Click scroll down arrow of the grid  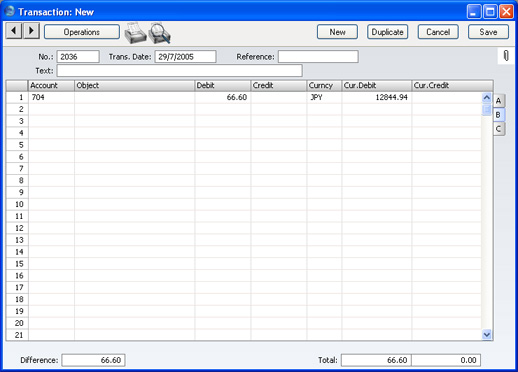point(487,334)
